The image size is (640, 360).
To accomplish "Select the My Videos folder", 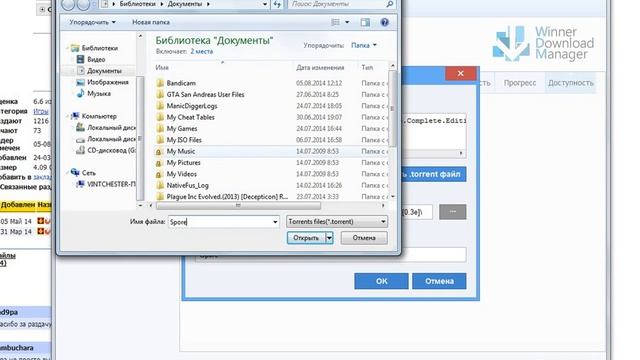I will [182, 174].
